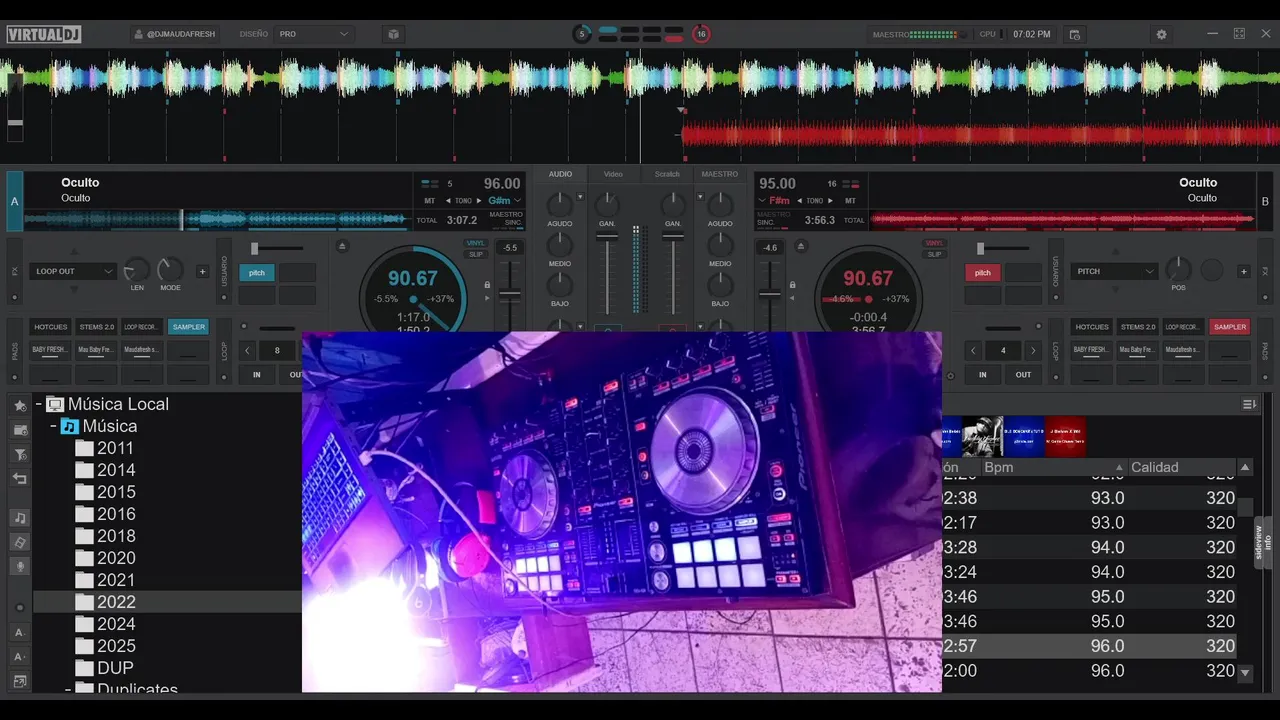The height and width of the screenshot is (720, 1280).
Task: Select deck A SAMPLER pad page
Action: 188,327
